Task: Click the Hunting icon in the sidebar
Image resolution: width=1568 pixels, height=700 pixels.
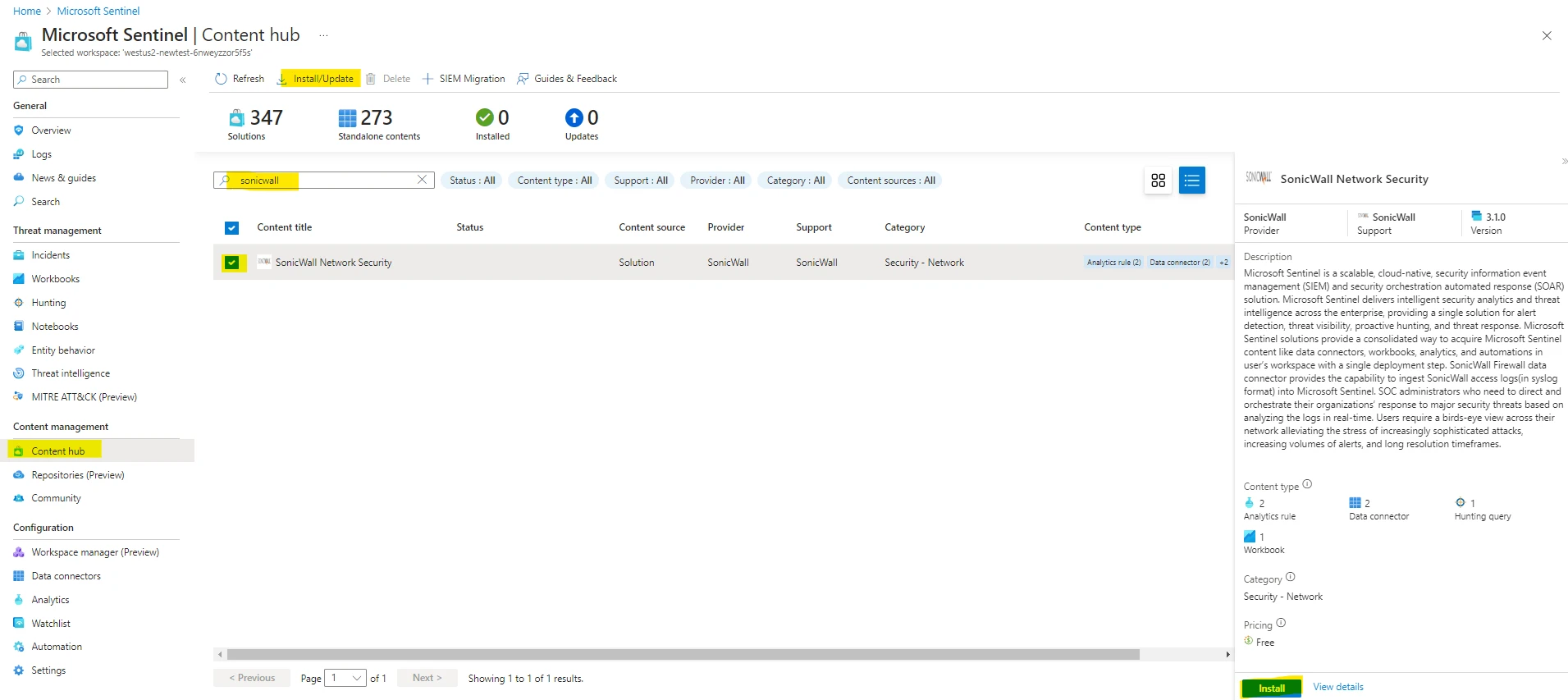Action: click(19, 303)
